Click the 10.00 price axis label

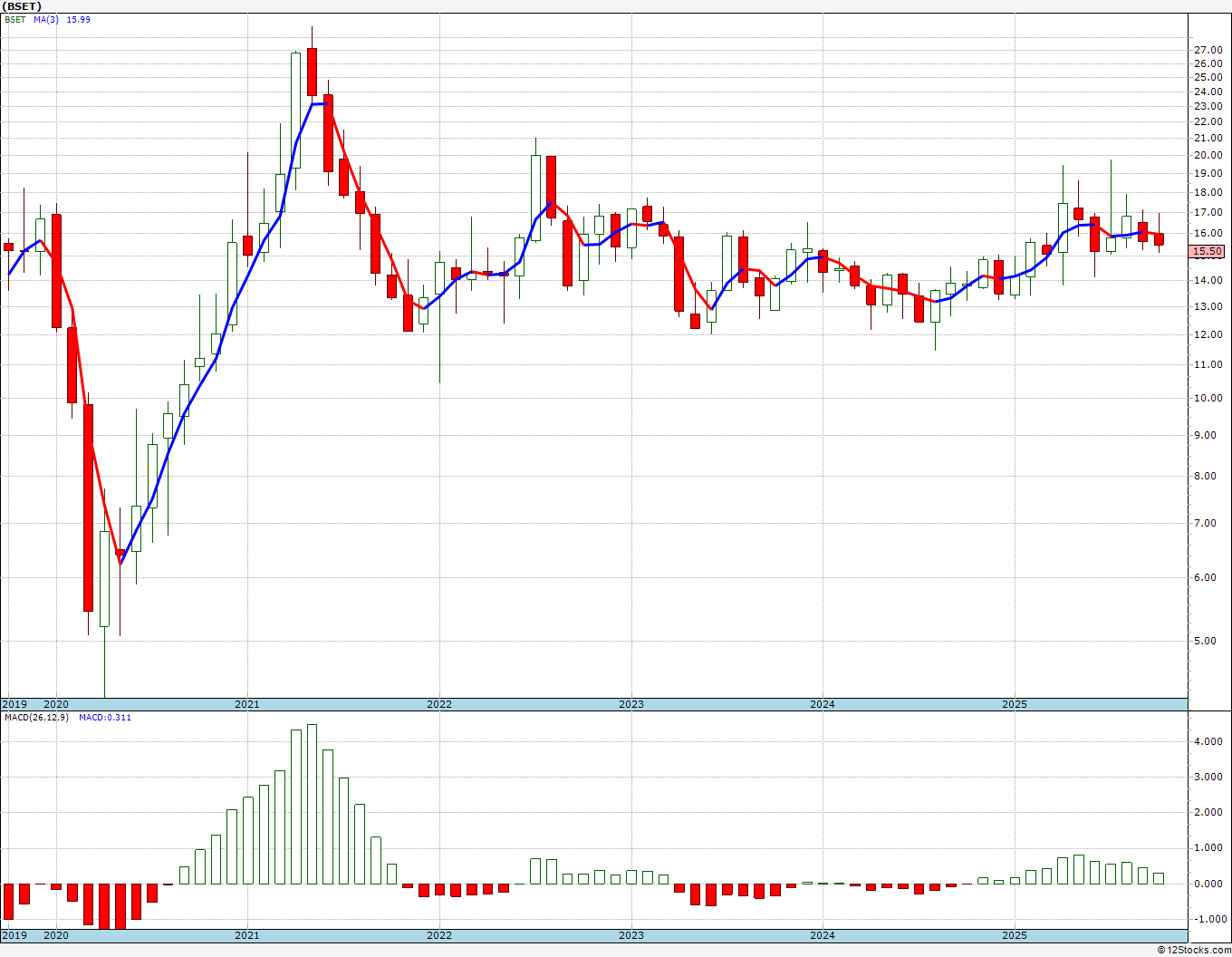(x=1208, y=398)
